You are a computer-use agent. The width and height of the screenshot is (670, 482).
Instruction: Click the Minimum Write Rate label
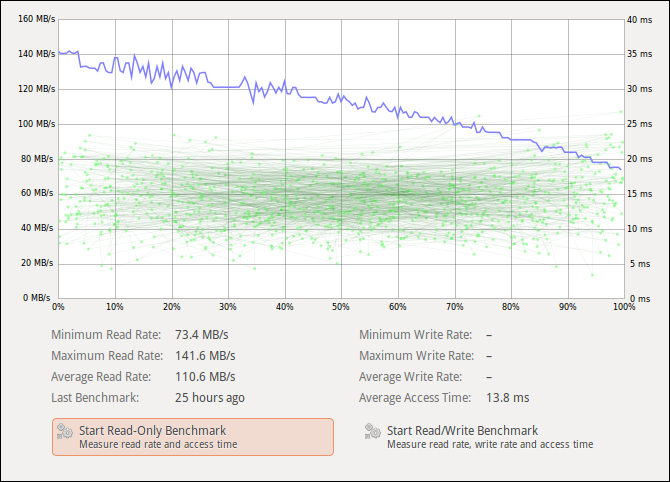coord(415,335)
